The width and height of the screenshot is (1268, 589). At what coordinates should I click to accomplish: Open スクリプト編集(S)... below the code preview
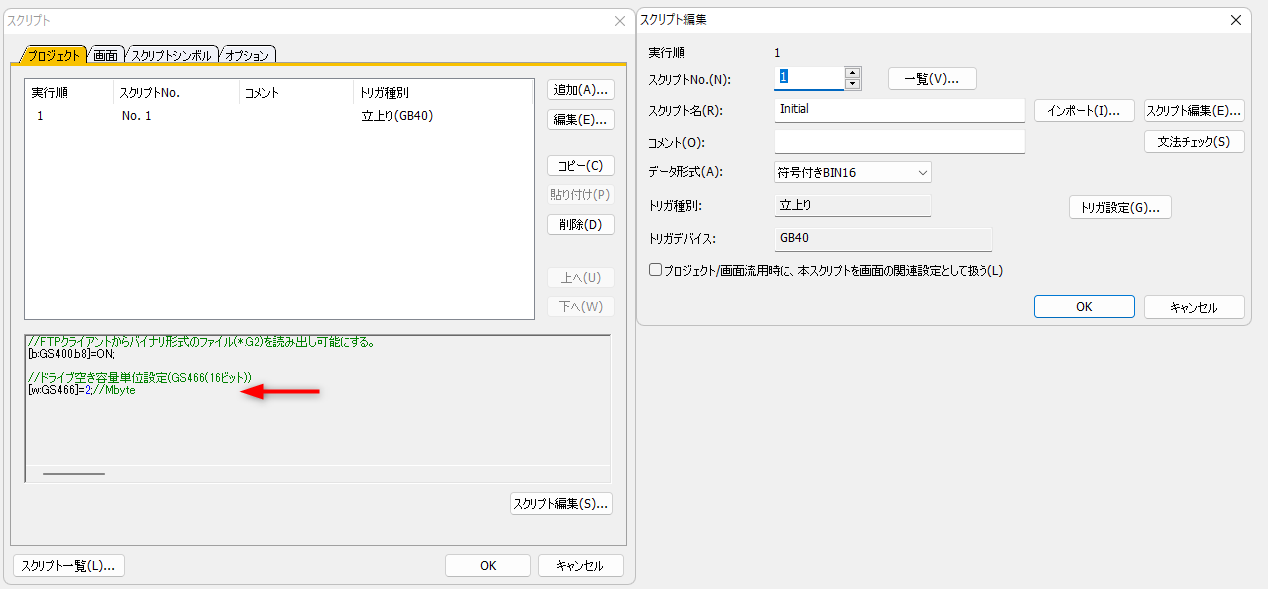tap(561, 504)
